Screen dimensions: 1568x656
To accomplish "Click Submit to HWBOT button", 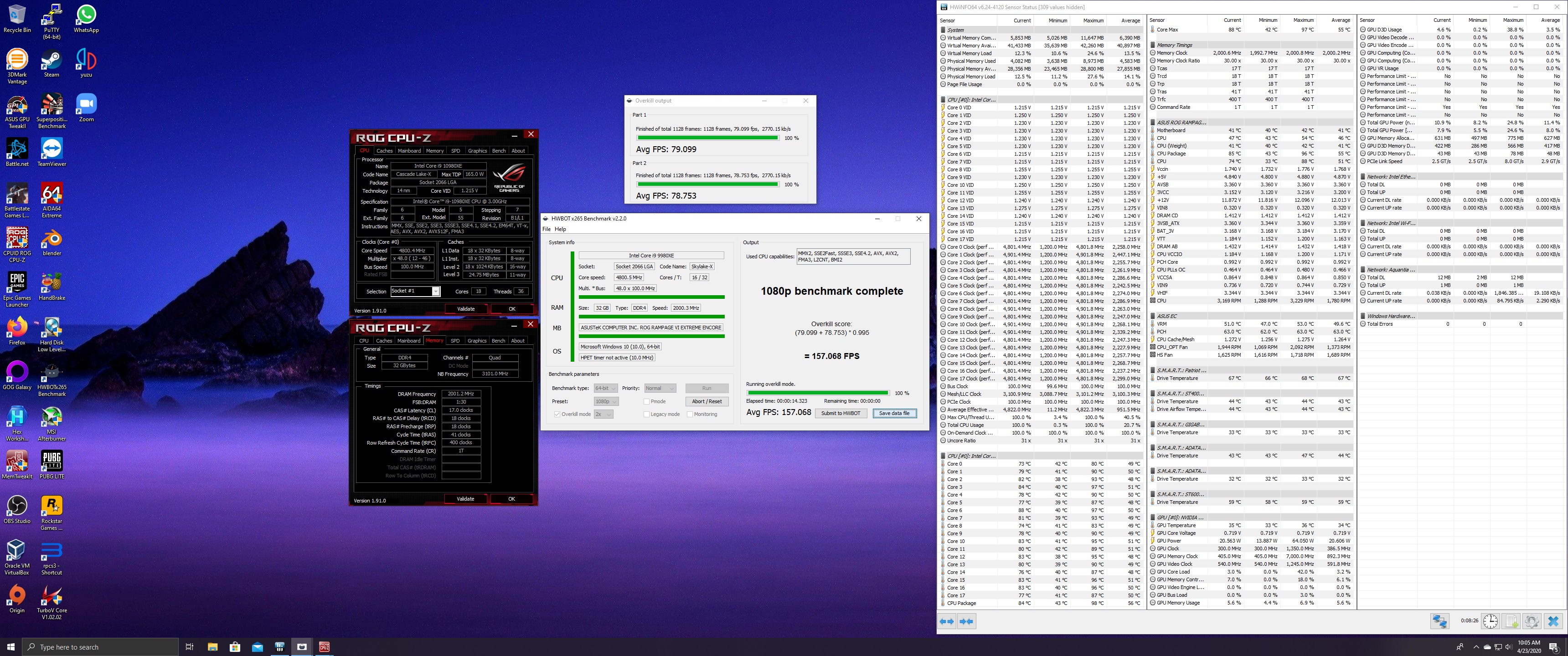I will (841, 413).
